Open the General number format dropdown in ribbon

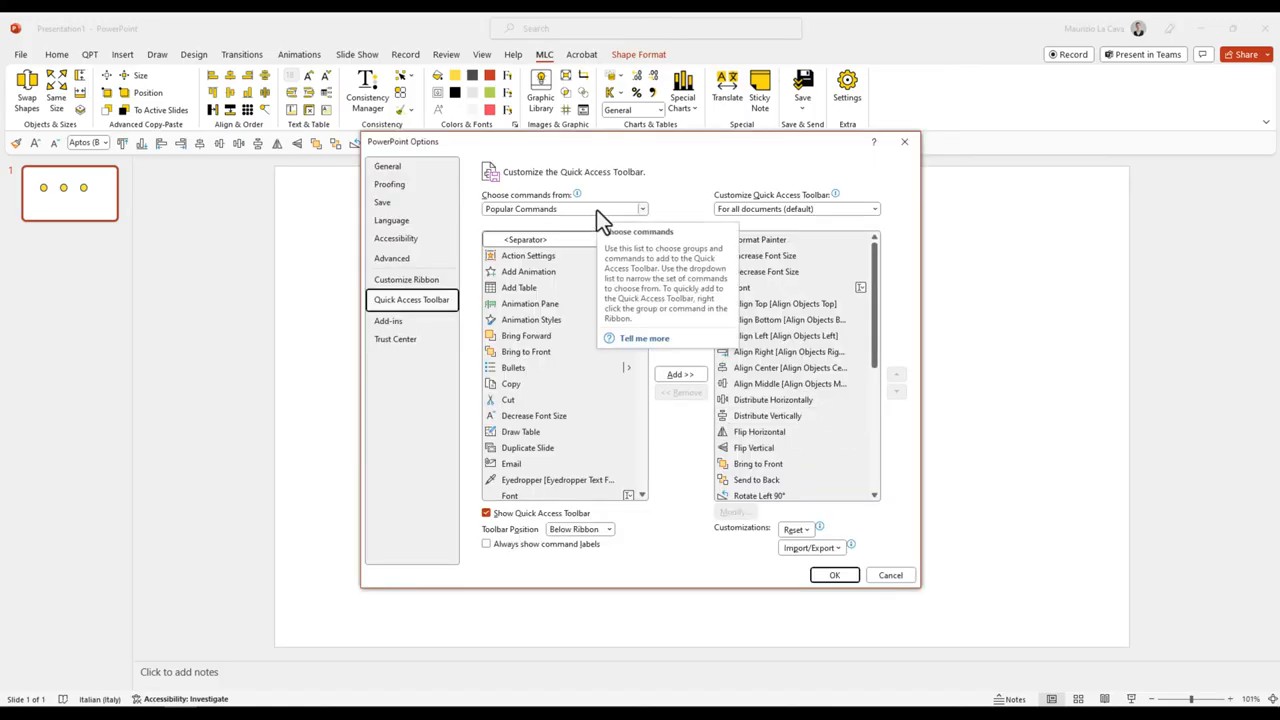pyautogui.click(x=634, y=110)
